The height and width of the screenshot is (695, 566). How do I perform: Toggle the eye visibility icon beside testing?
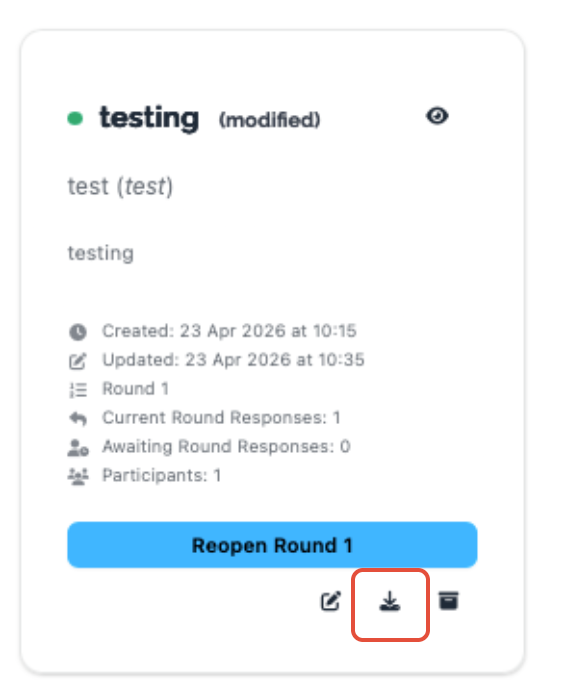coord(437,116)
